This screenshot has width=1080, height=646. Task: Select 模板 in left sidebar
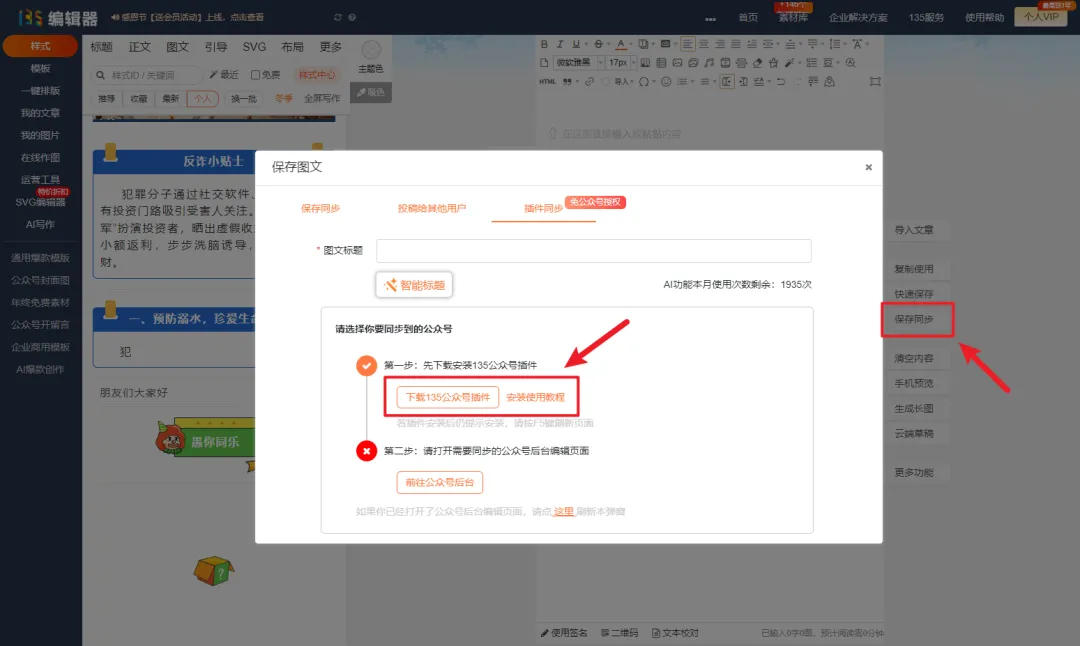click(40, 68)
